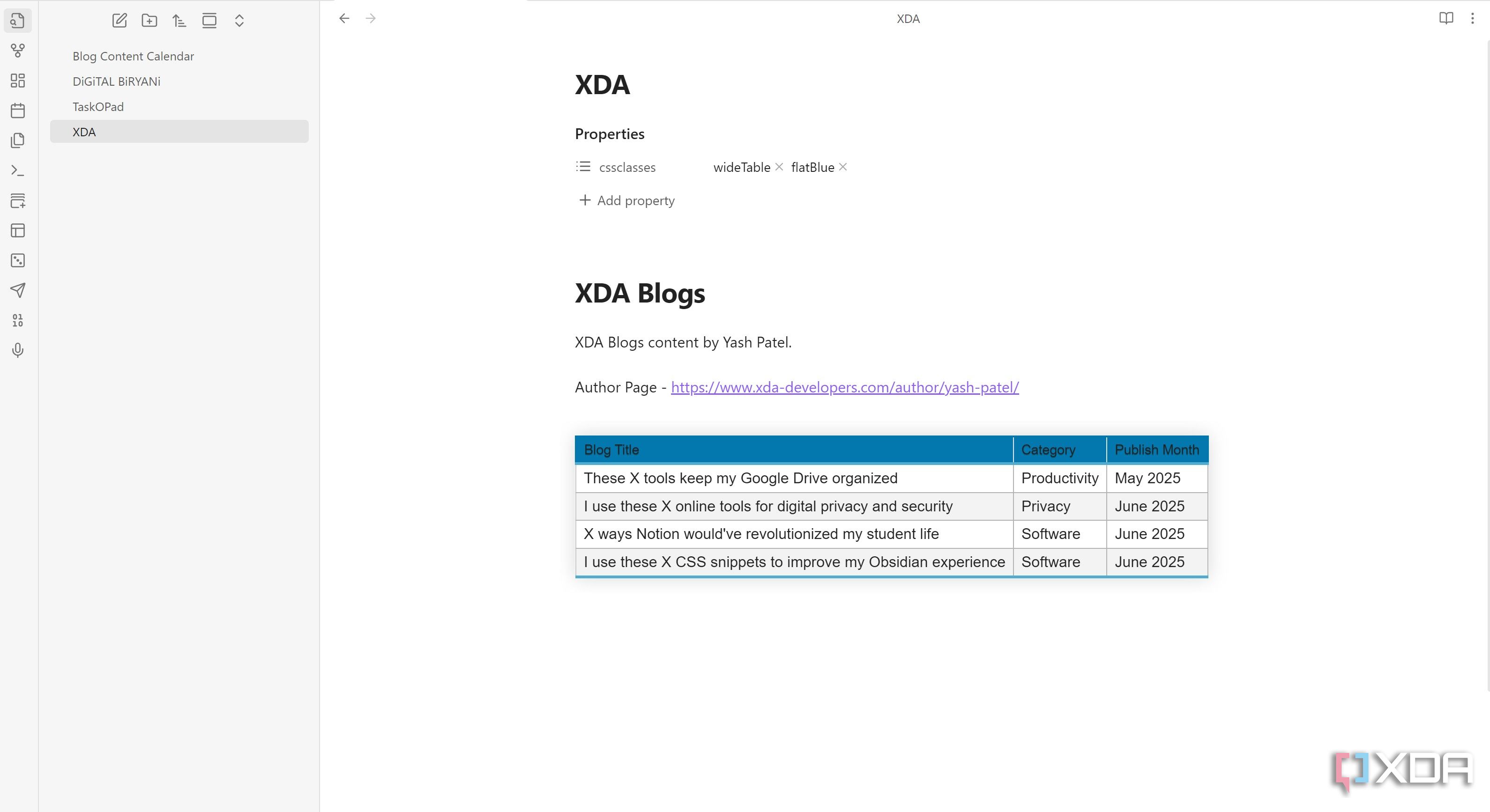Open the more options three-dot menu
This screenshot has height=812, width=1490.
pyautogui.click(x=1472, y=18)
